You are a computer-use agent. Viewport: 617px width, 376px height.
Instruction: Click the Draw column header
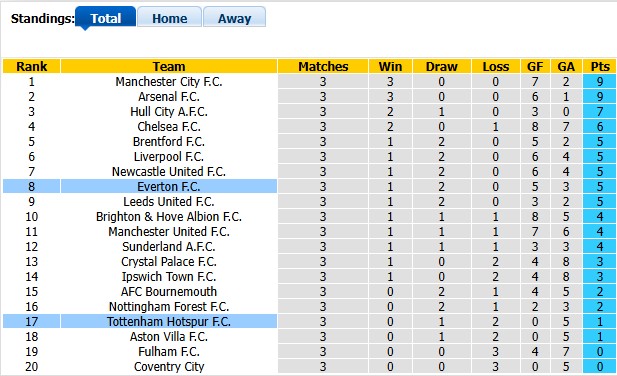442,66
